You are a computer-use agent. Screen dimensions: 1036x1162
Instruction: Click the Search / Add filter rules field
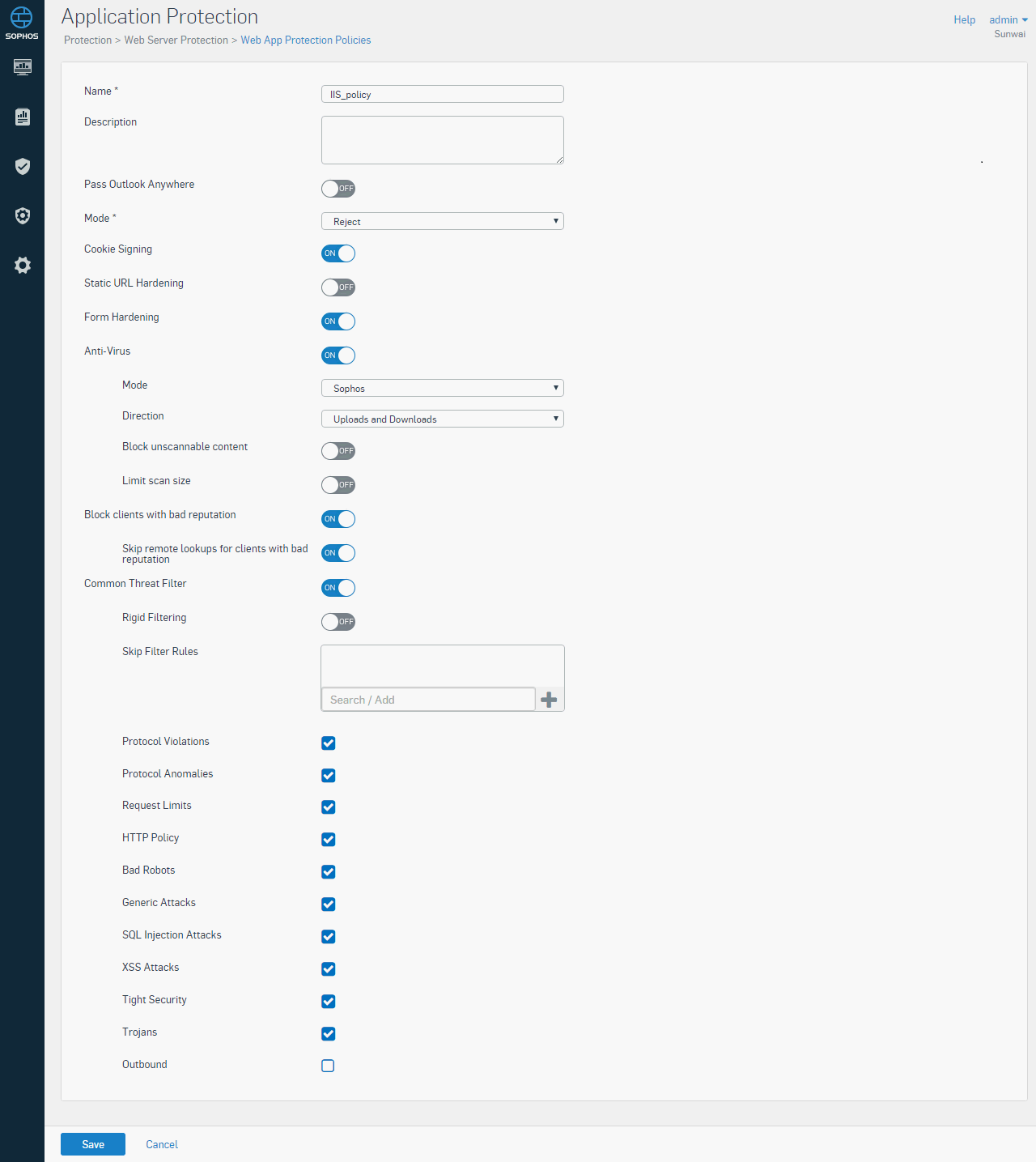point(428,700)
